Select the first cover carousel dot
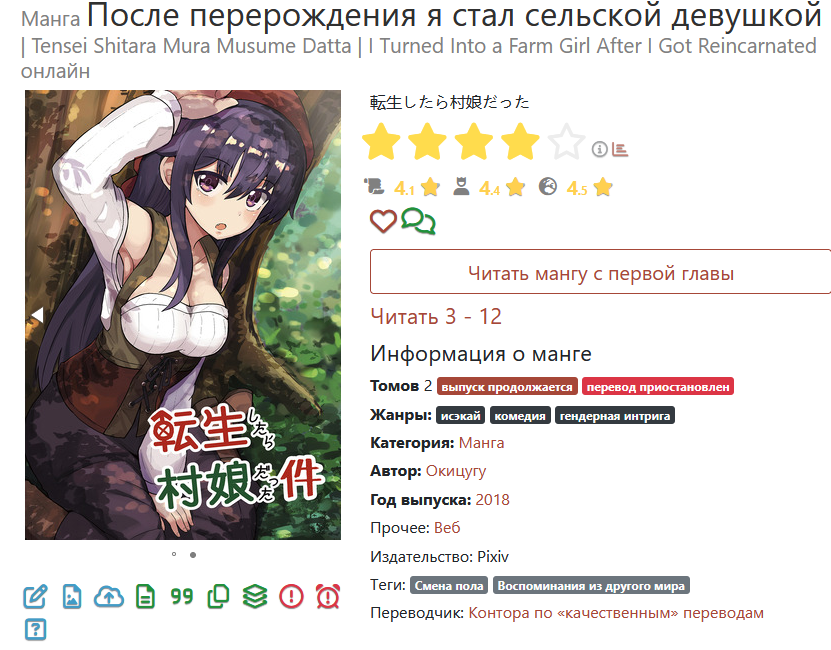Screen dimensions: 831x650 click(x=174, y=555)
